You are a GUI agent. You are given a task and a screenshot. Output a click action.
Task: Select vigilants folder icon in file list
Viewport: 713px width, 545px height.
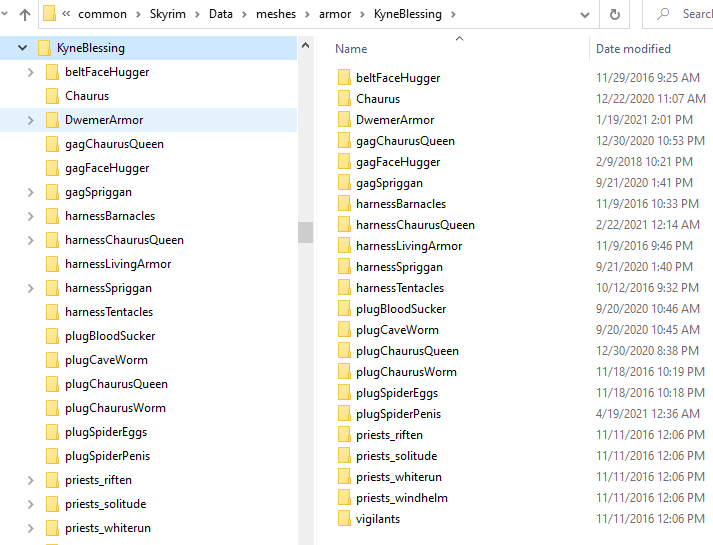point(344,519)
